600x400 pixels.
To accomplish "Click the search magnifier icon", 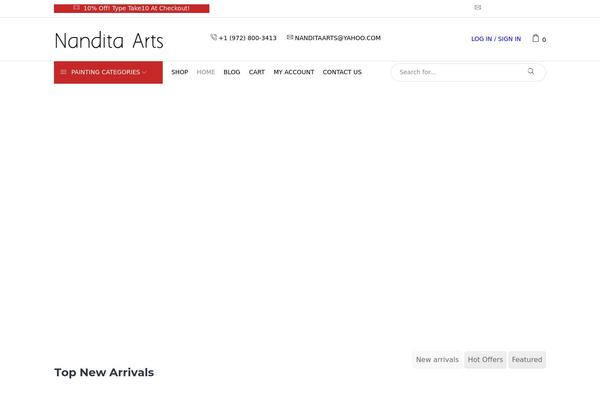I will pos(531,71).
